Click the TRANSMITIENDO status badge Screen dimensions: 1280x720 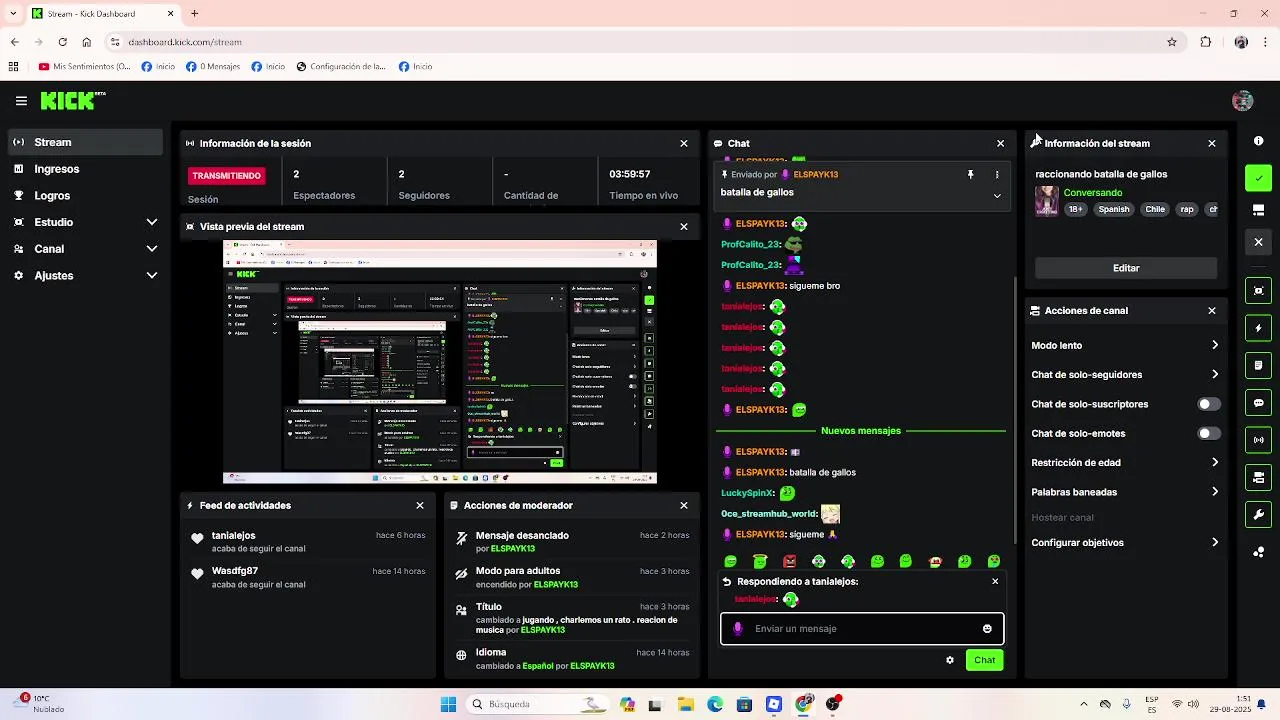[227, 176]
